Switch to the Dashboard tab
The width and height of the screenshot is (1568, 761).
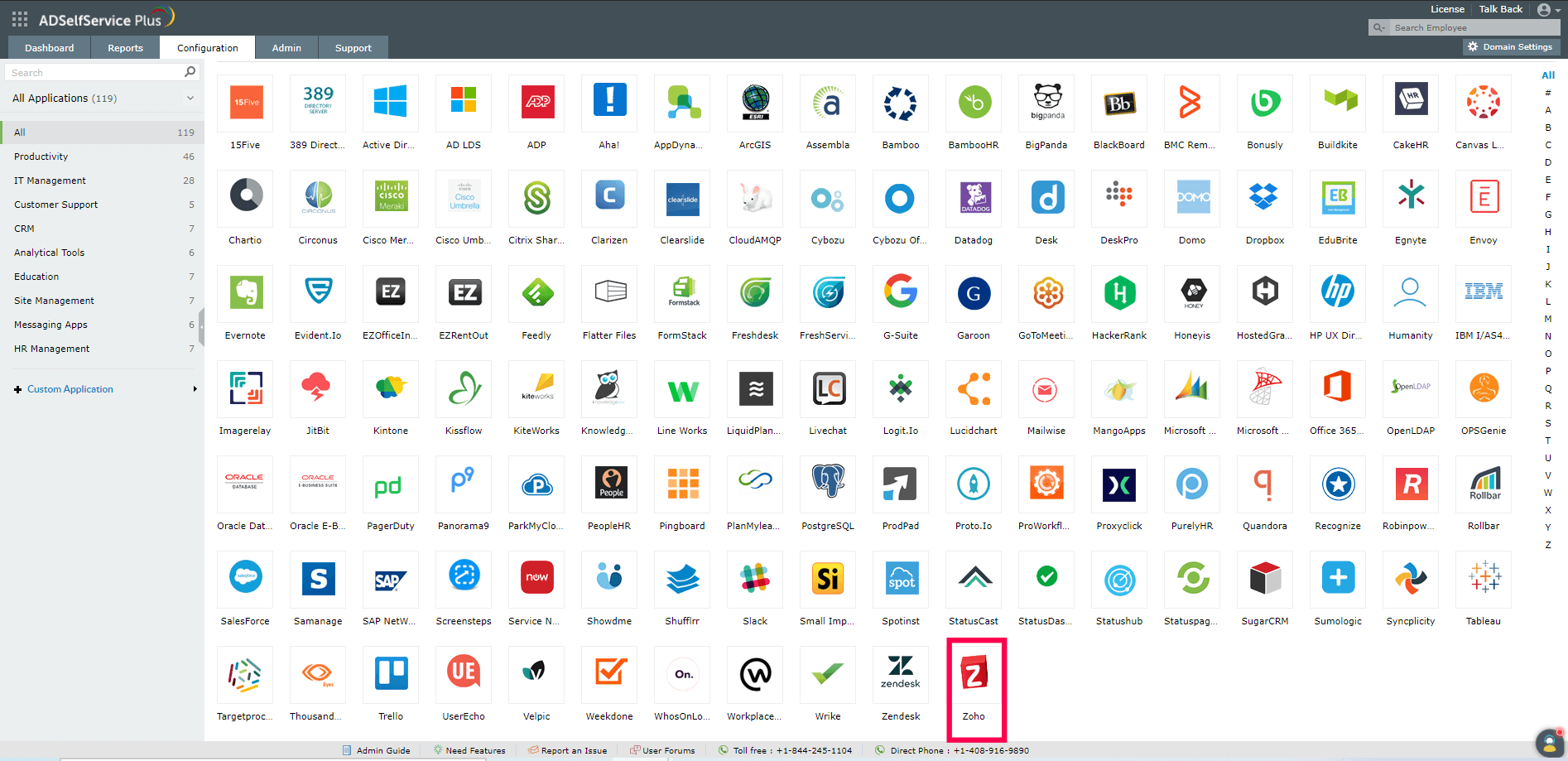click(x=49, y=48)
